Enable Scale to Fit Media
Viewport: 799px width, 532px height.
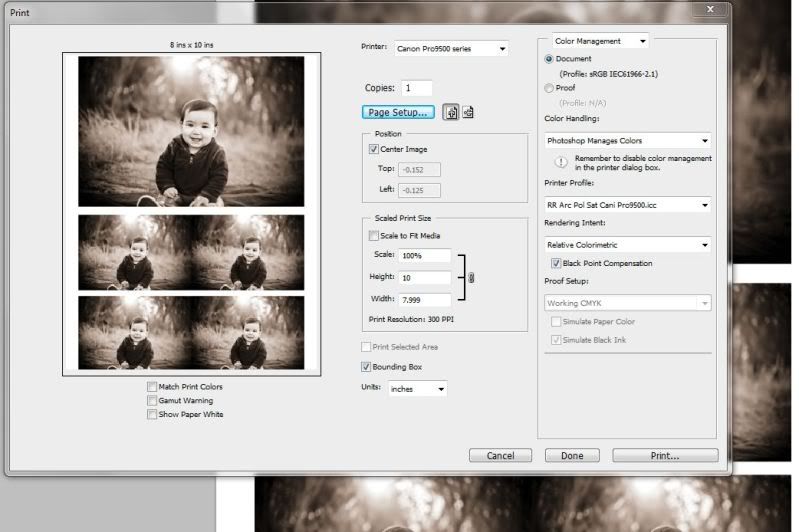tap(374, 236)
